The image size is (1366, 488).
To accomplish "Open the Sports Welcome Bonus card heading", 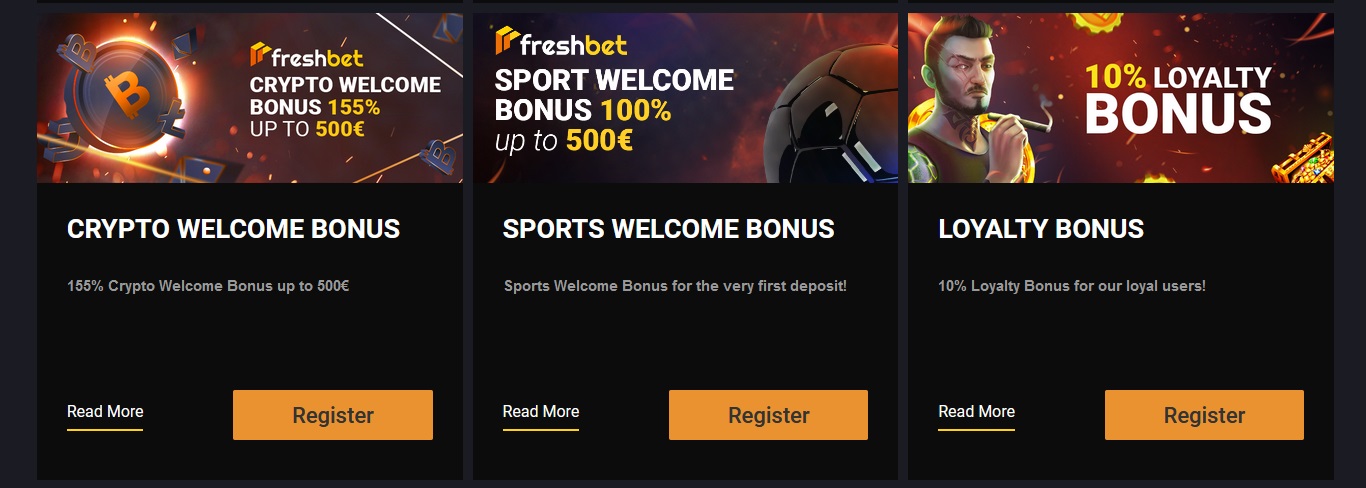I will click(668, 229).
